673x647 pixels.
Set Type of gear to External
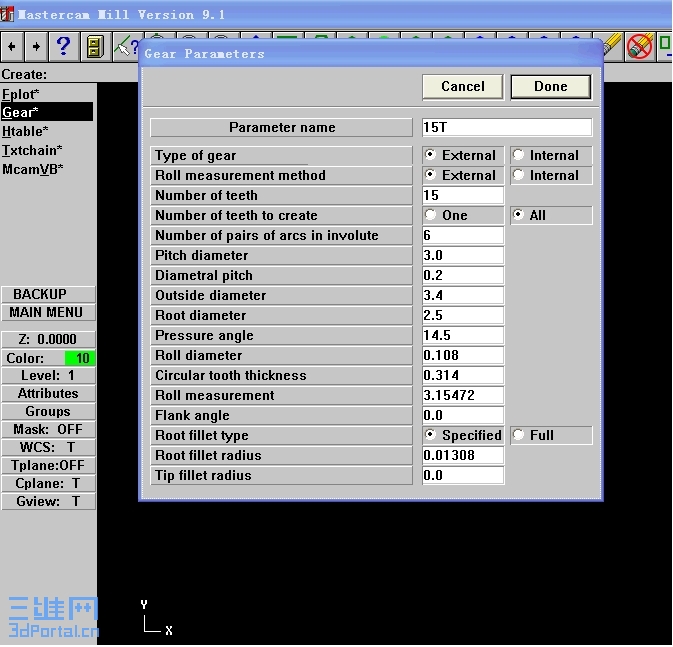point(463,155)
